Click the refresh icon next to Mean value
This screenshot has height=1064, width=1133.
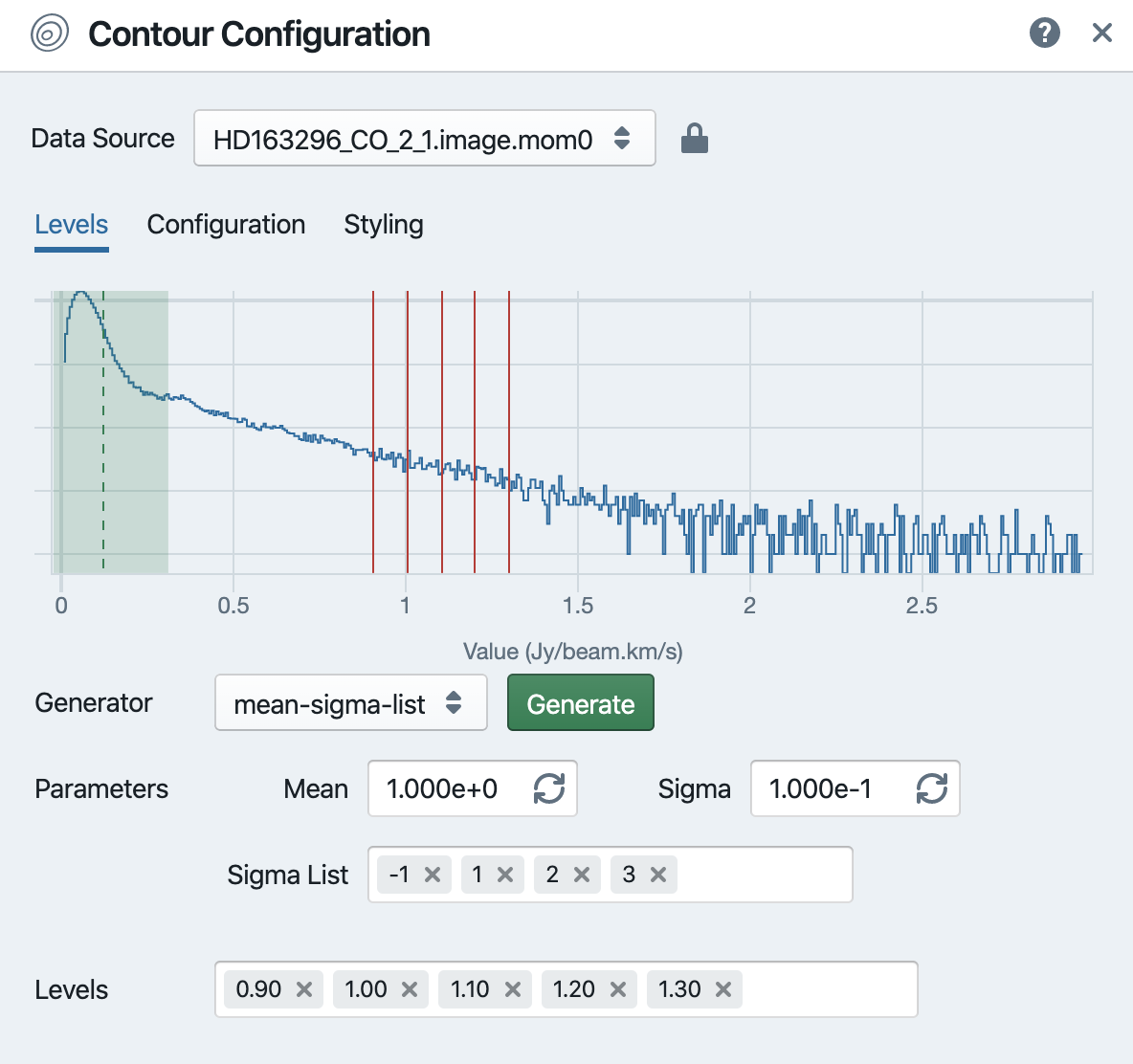[x=548, y=788]
